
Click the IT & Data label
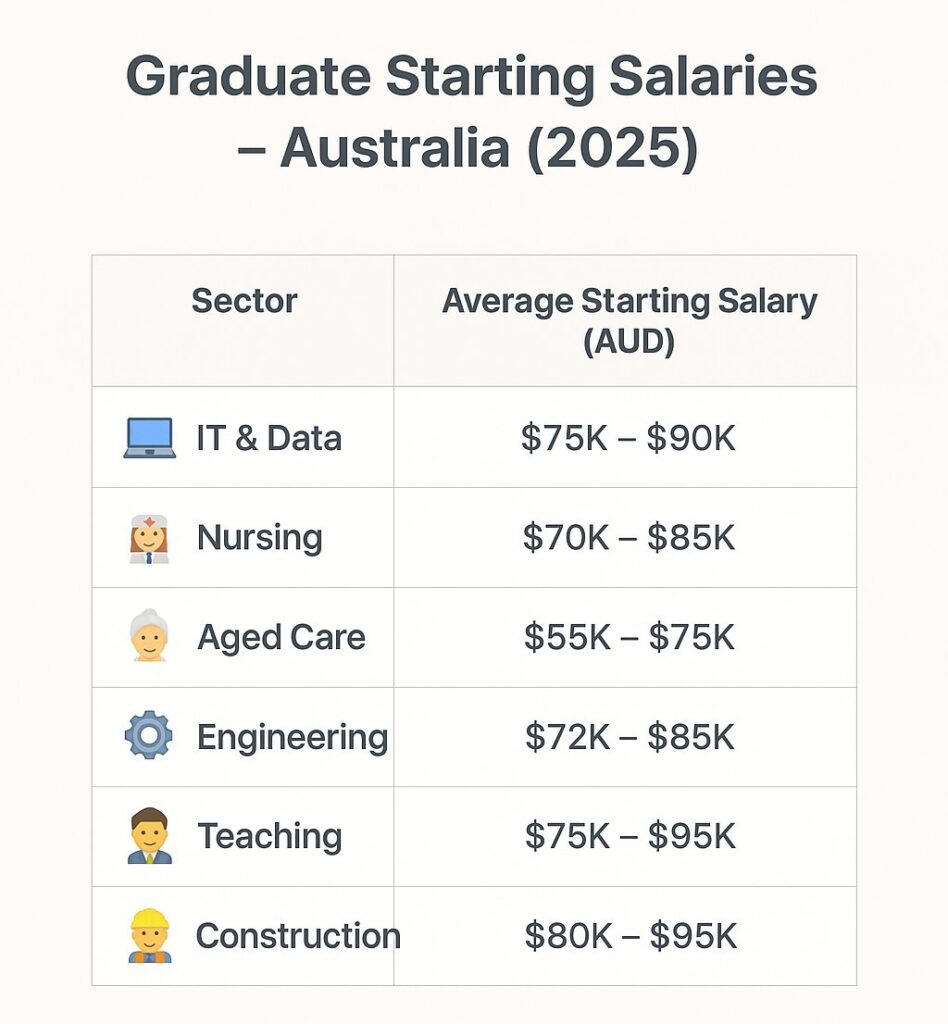coord(269,438)
